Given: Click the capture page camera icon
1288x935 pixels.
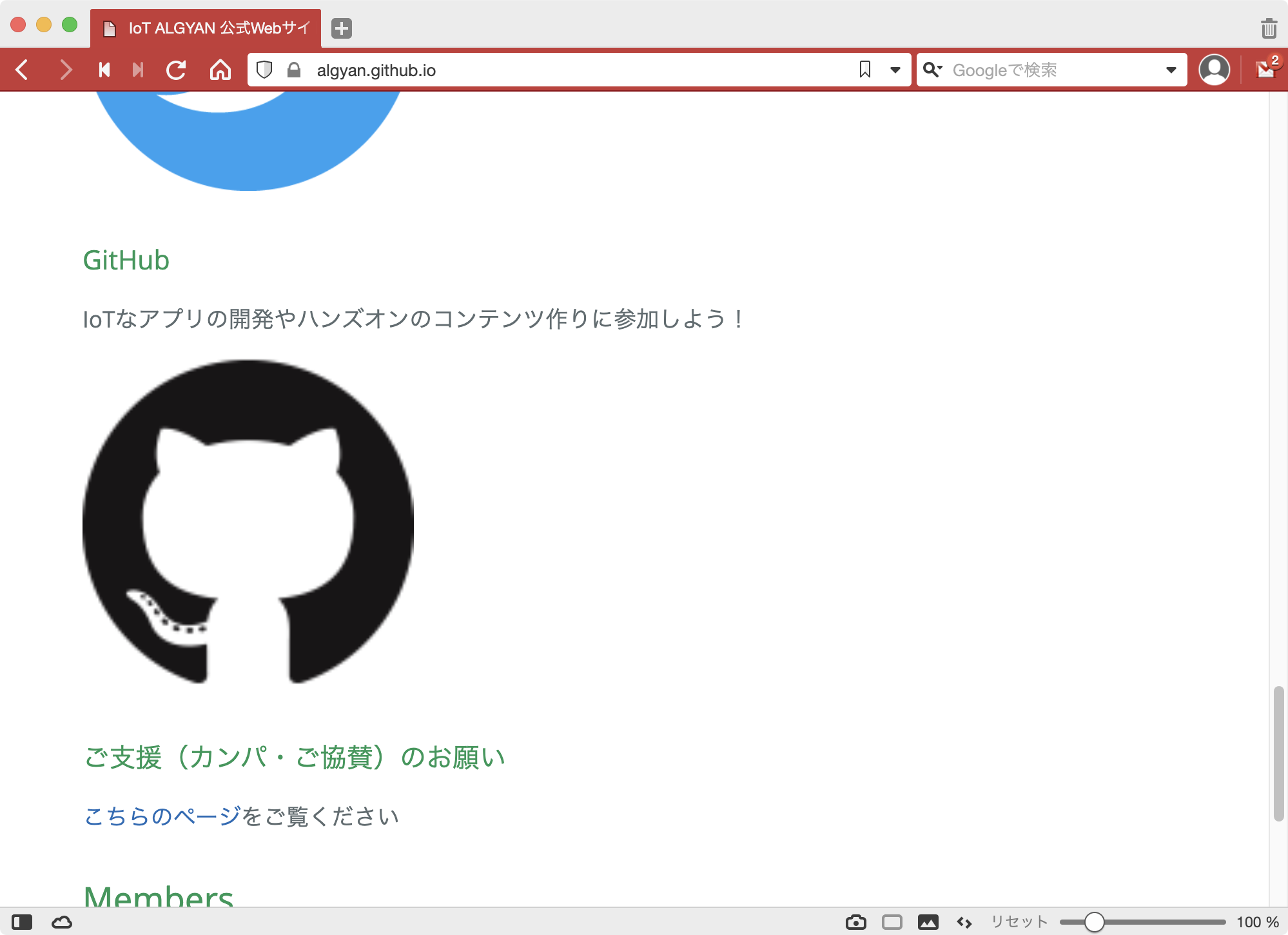Looking at the screenshot, I should 855,922.
